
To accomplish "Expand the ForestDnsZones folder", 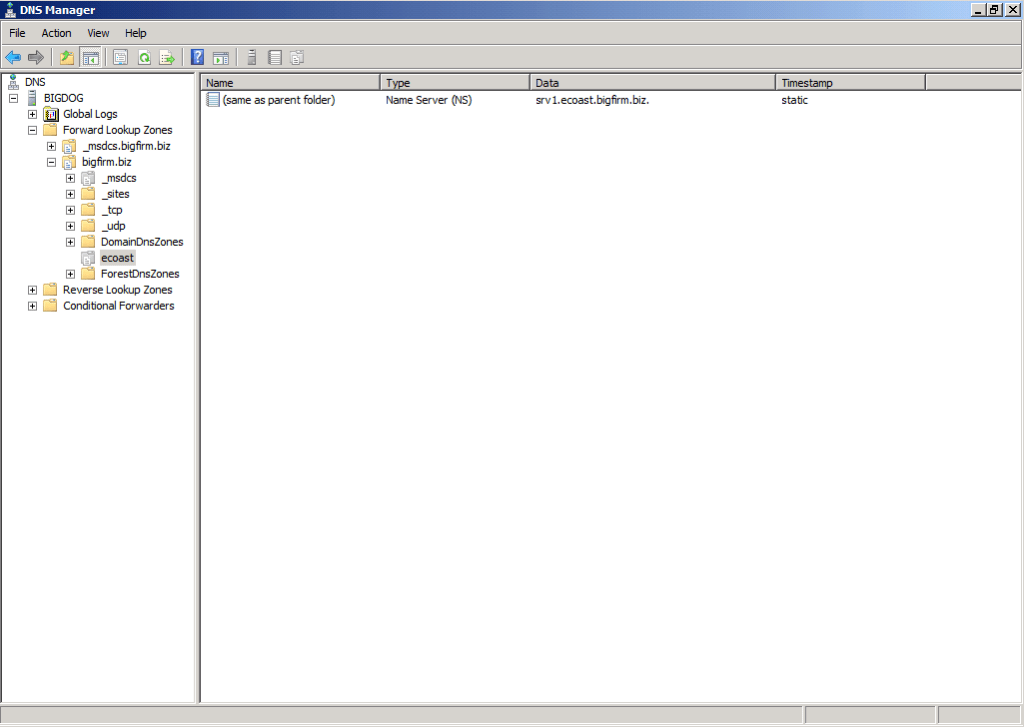I will pos(70,274).
